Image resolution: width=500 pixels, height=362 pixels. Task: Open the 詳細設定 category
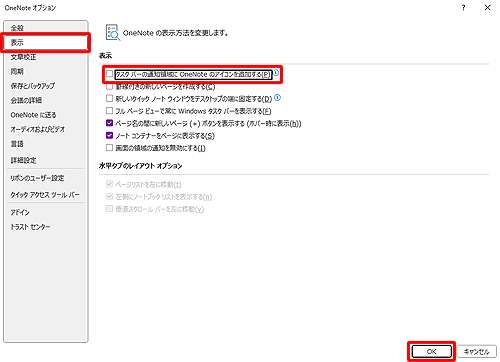[x=45, y=160]
